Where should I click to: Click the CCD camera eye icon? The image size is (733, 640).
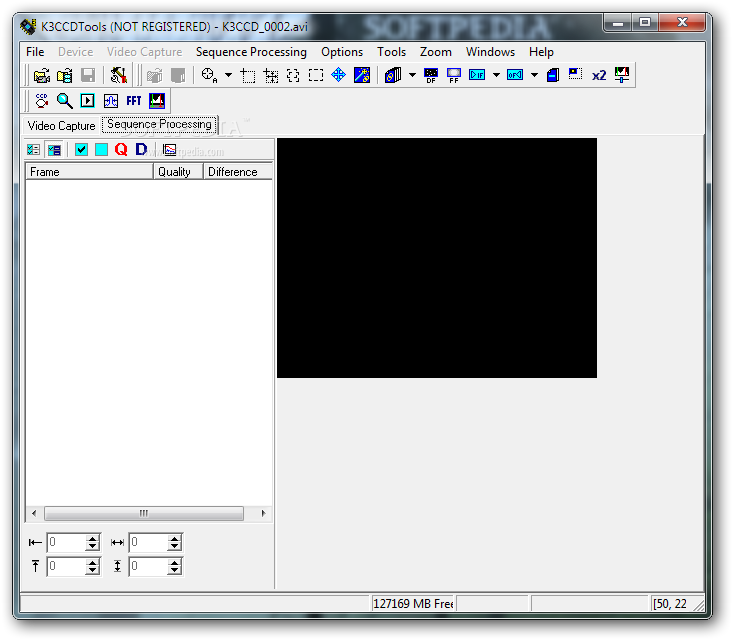pos(42,101)
